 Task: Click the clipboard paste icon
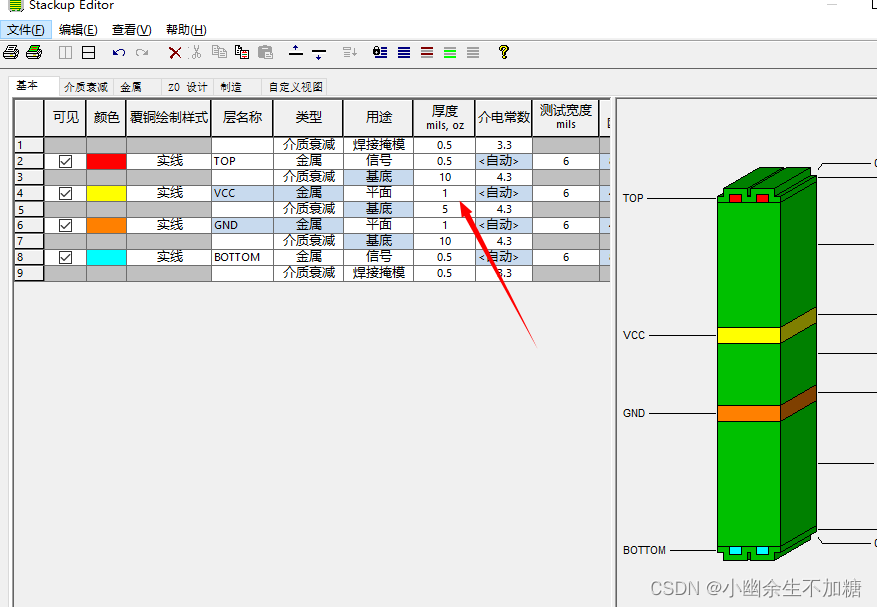(265, 52)
